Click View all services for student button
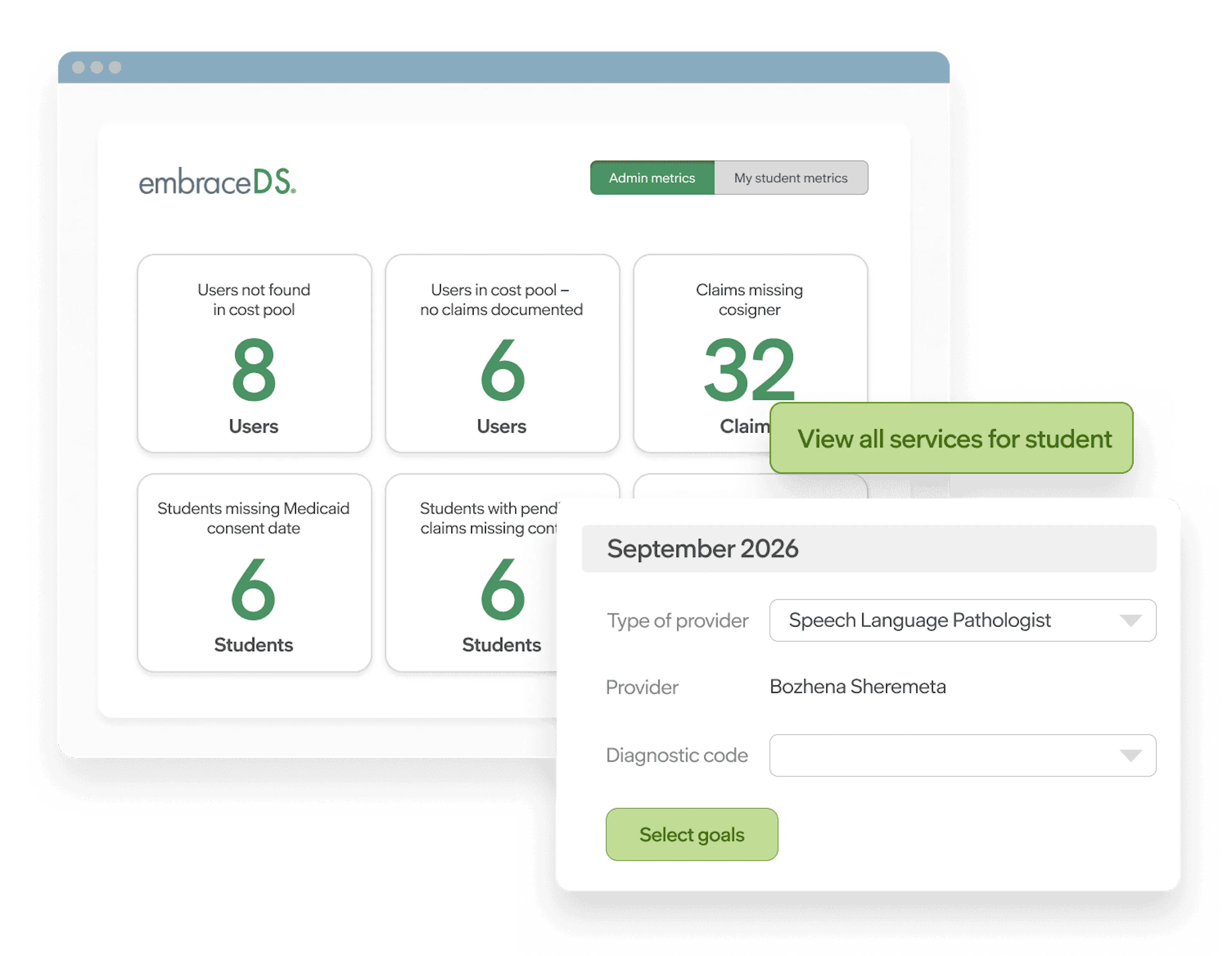Viewport: 1232px width, 956px height. pos(952,438)
